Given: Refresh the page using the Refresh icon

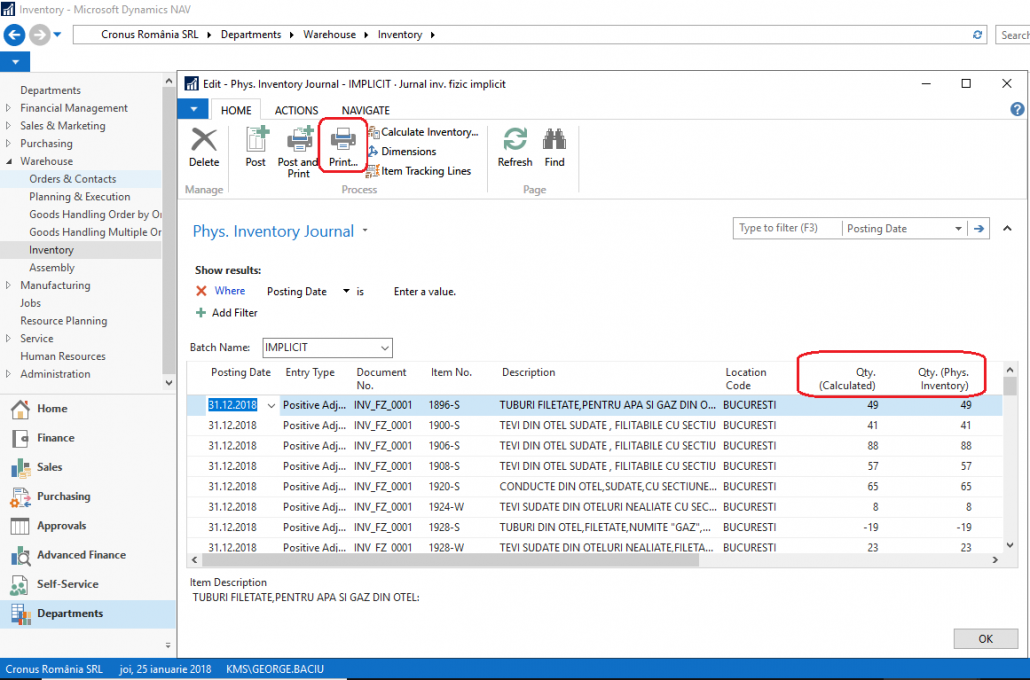Looking at the screenshot, I should tap(514, 148).
